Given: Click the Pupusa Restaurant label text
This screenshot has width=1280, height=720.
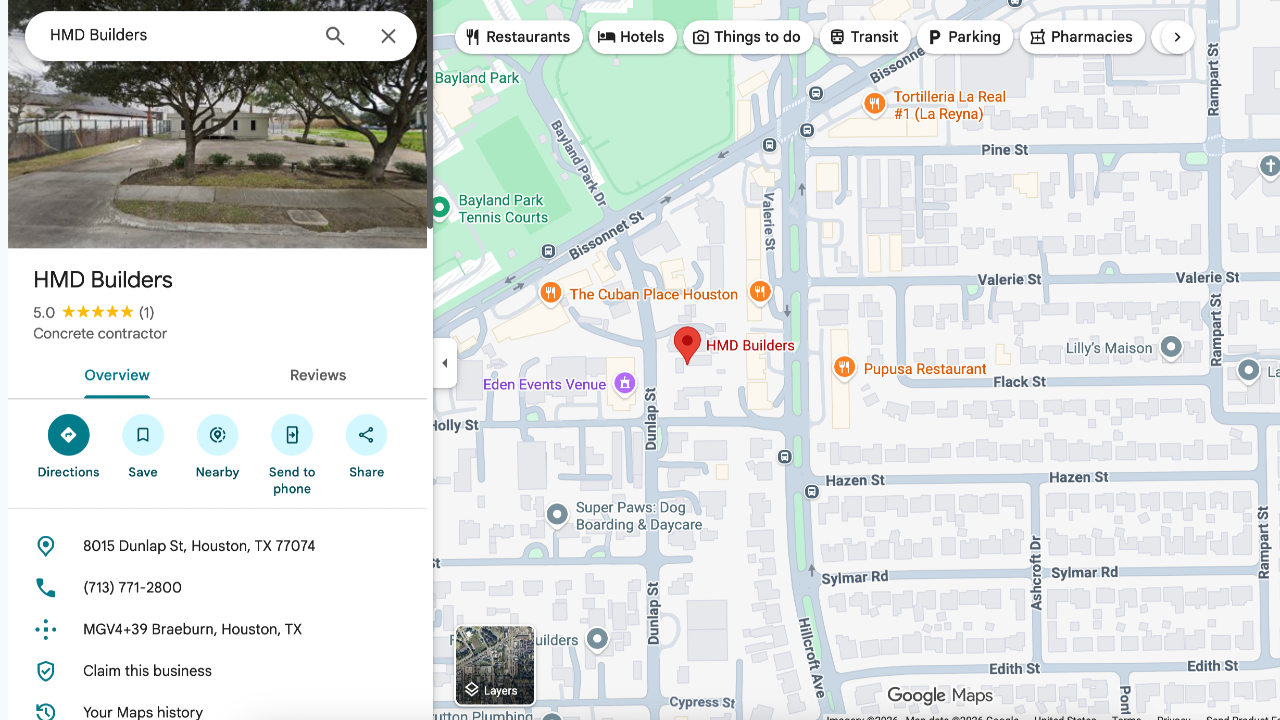Looking at the screenshot, I should [925, 369].
